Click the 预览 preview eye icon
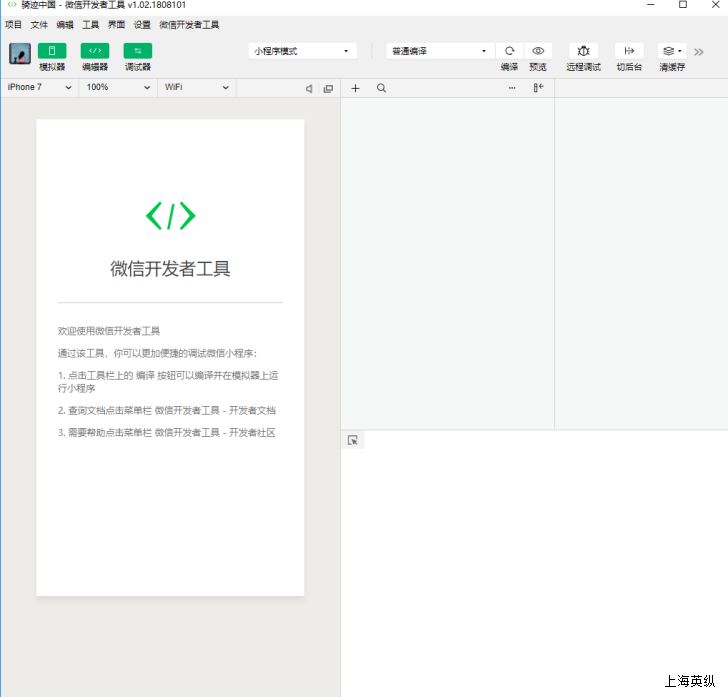 click(538, 51)
